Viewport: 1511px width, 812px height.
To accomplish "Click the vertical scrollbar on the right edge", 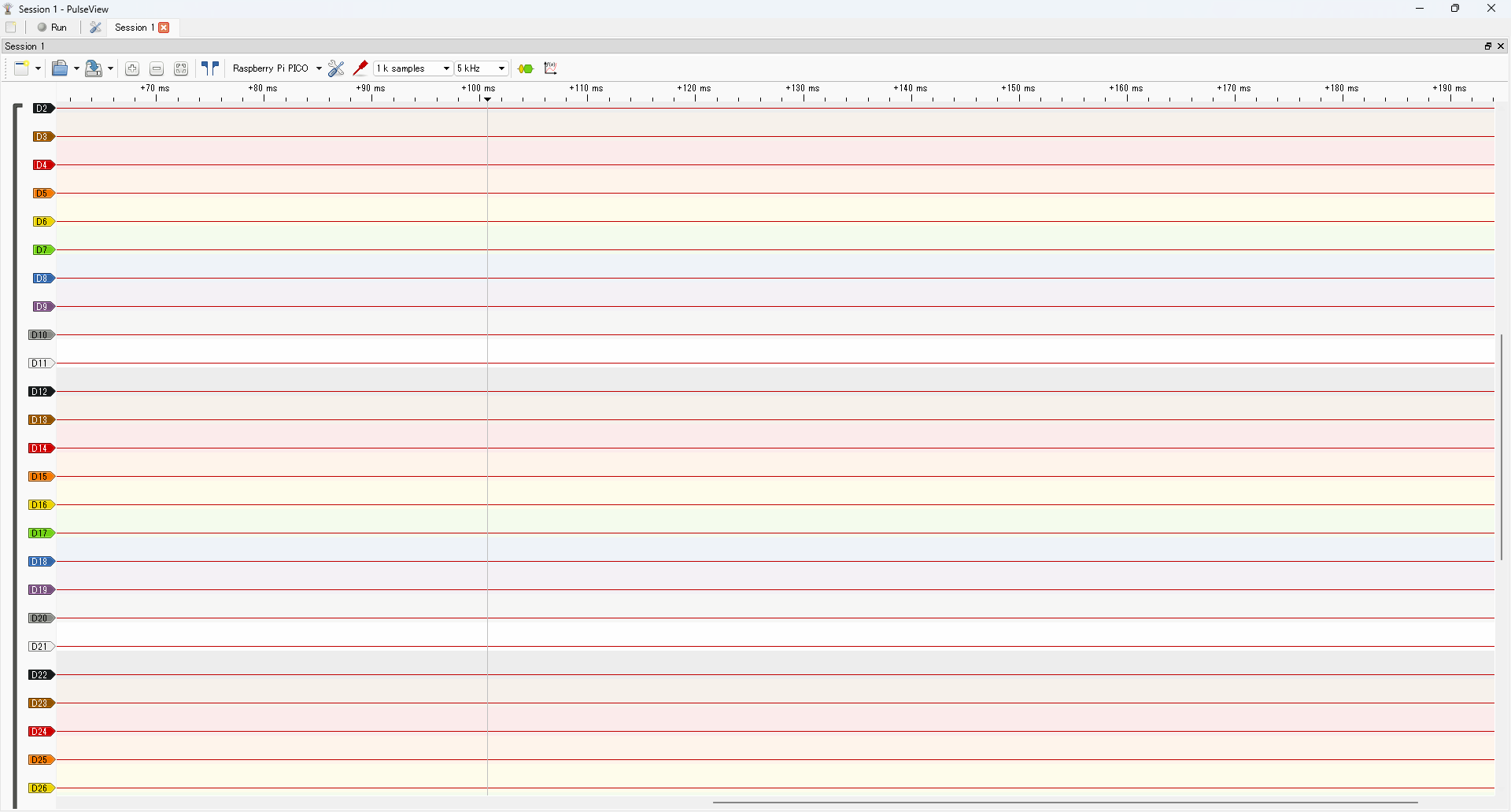I will [1502, 447].
